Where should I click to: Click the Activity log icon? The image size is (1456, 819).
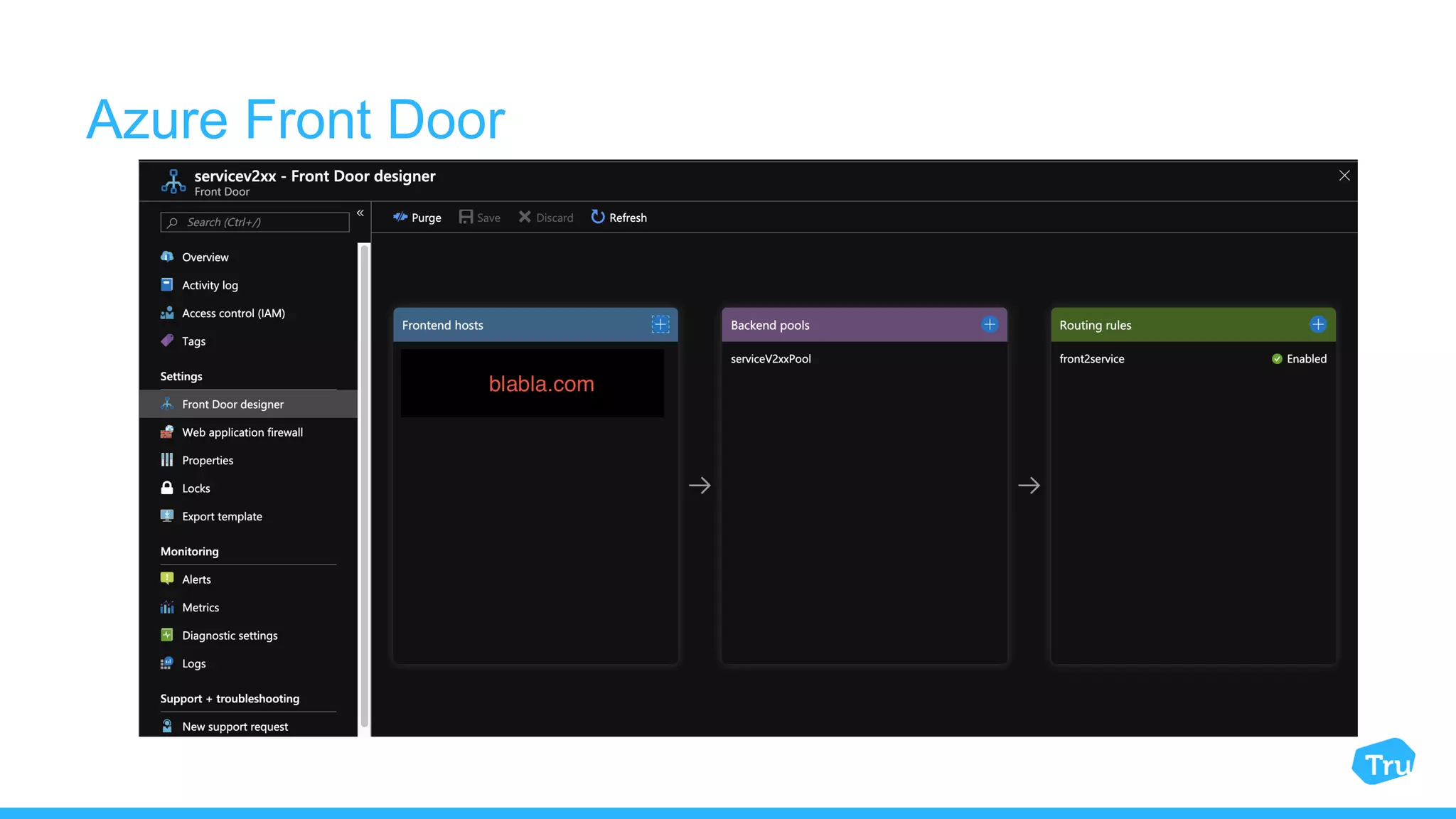point(167,284)
